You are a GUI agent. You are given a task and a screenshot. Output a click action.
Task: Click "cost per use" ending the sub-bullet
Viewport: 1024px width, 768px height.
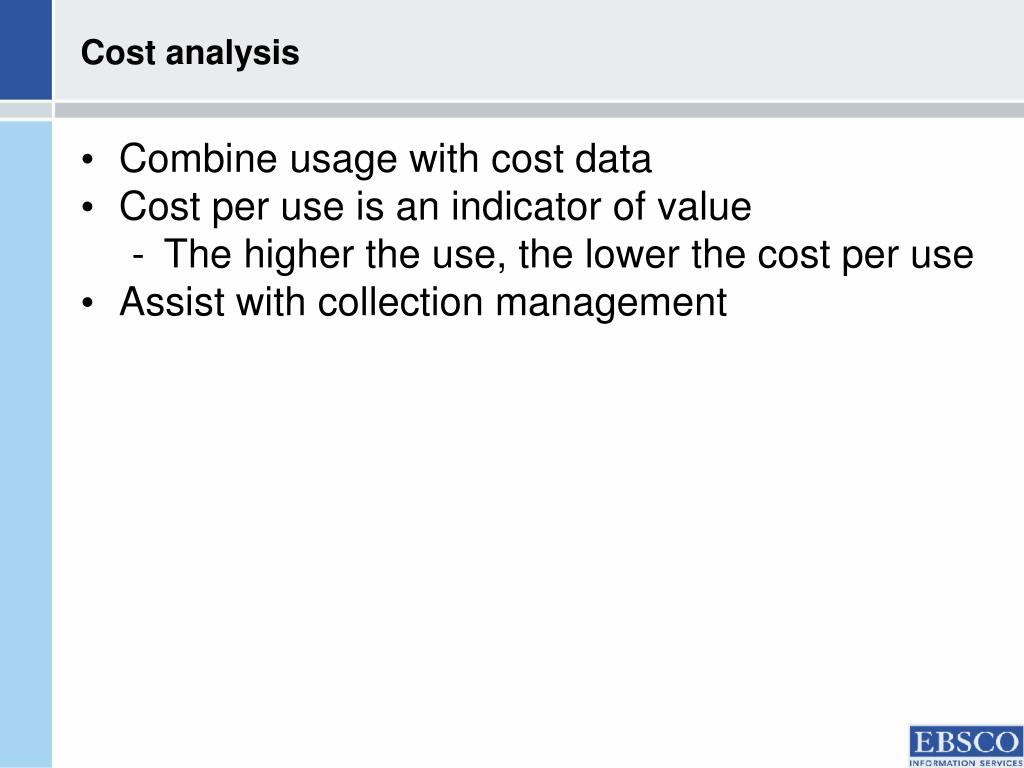865,256
